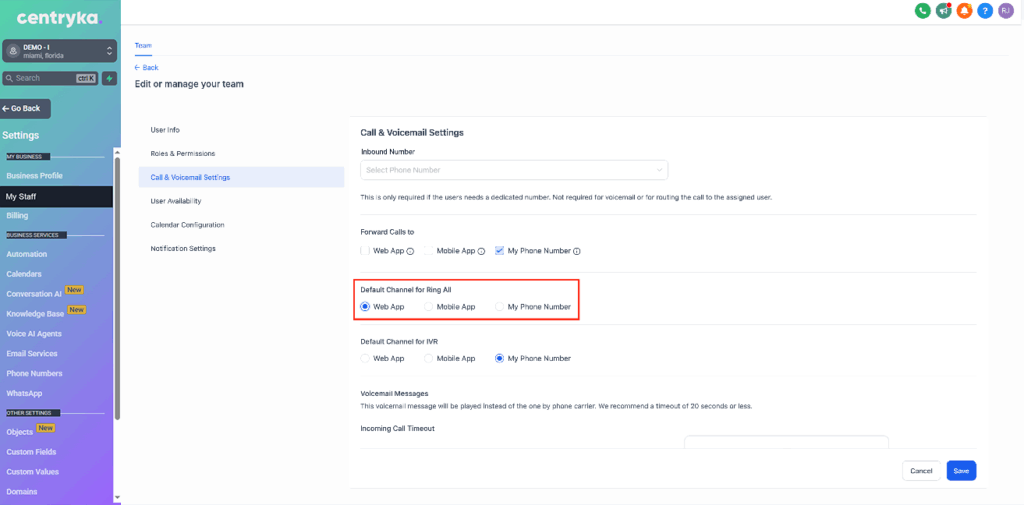Click the Back link above the heading
The image size is (1024, 505).
(x=147, y=67)
